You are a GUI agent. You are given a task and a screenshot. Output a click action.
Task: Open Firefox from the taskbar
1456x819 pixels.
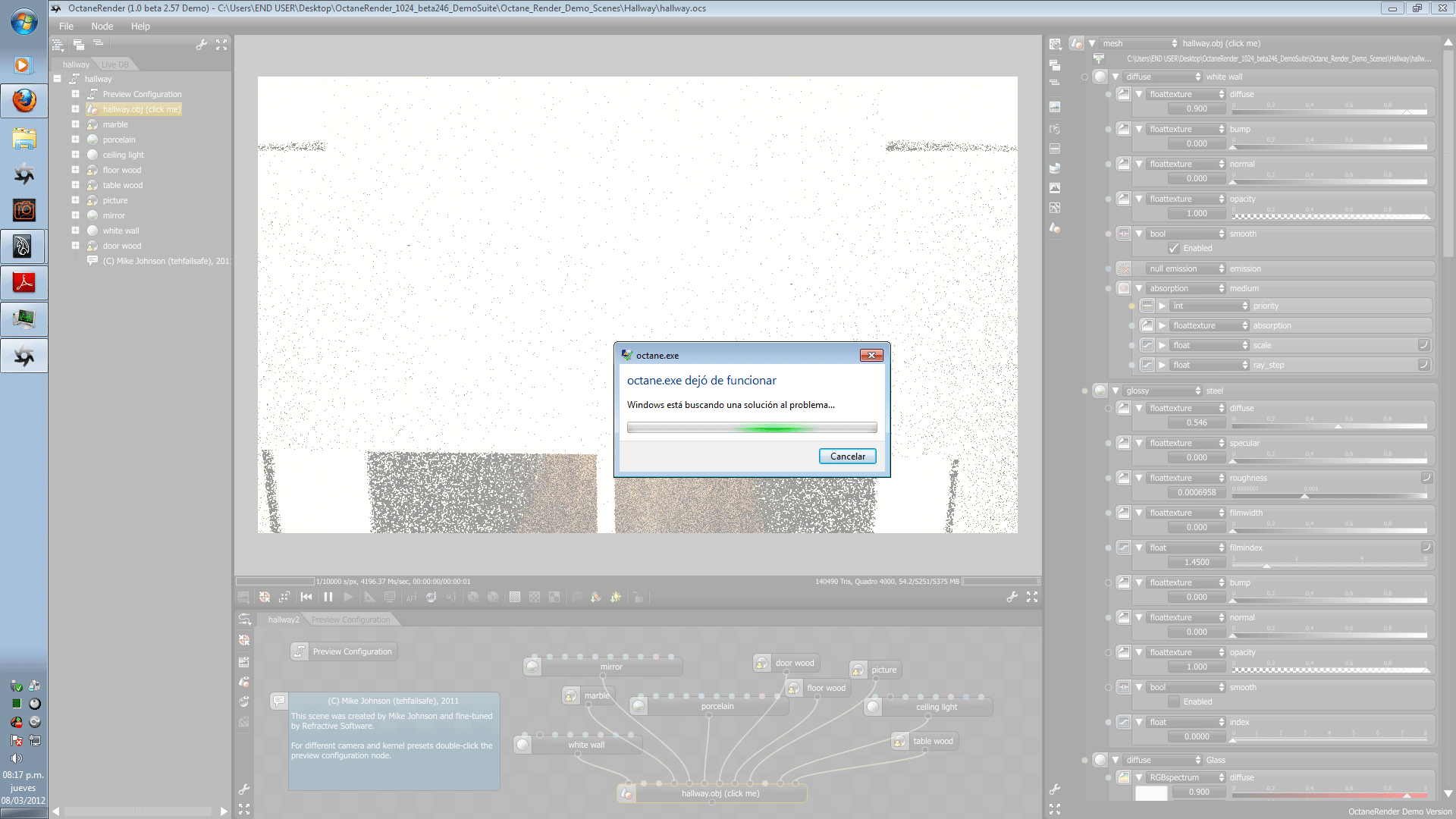(24, 101)
